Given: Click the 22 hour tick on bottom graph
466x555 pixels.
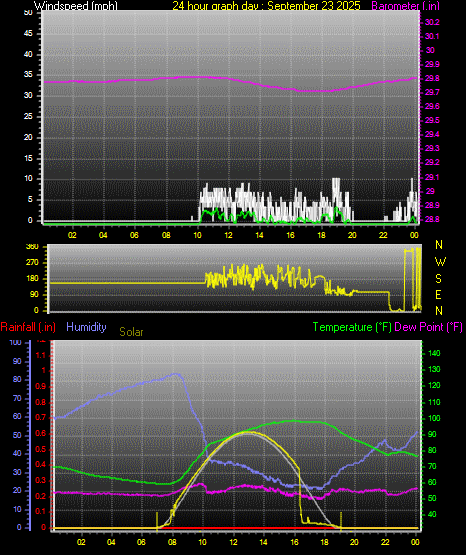Looking at the screenshot, I should click(385, 542).
